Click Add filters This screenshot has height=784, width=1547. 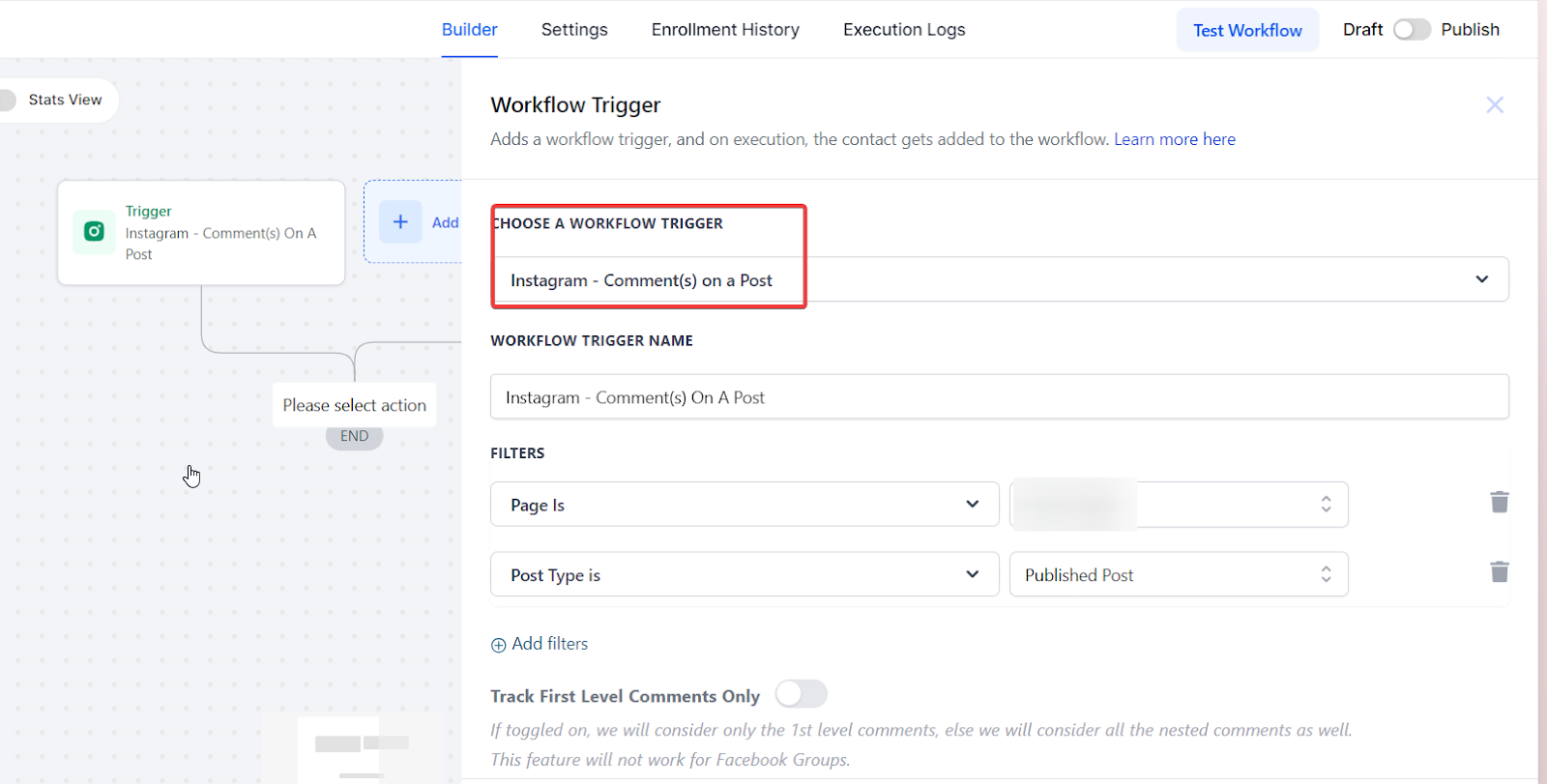[549, 644]
